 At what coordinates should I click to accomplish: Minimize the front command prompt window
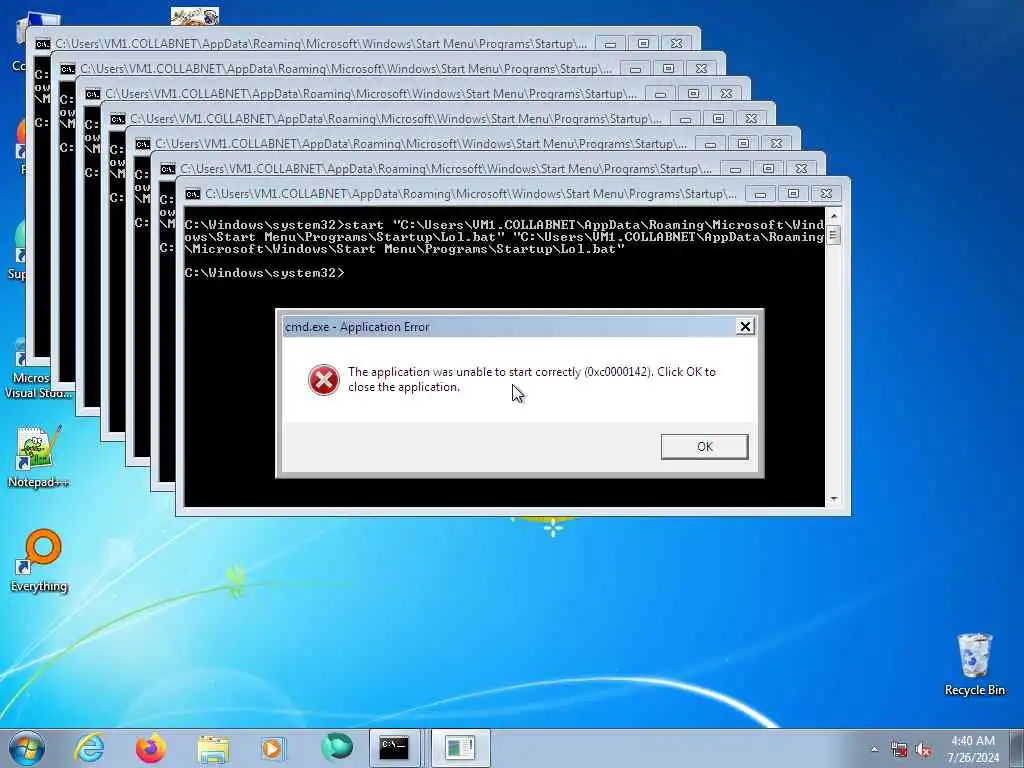(x=760, y=194)
